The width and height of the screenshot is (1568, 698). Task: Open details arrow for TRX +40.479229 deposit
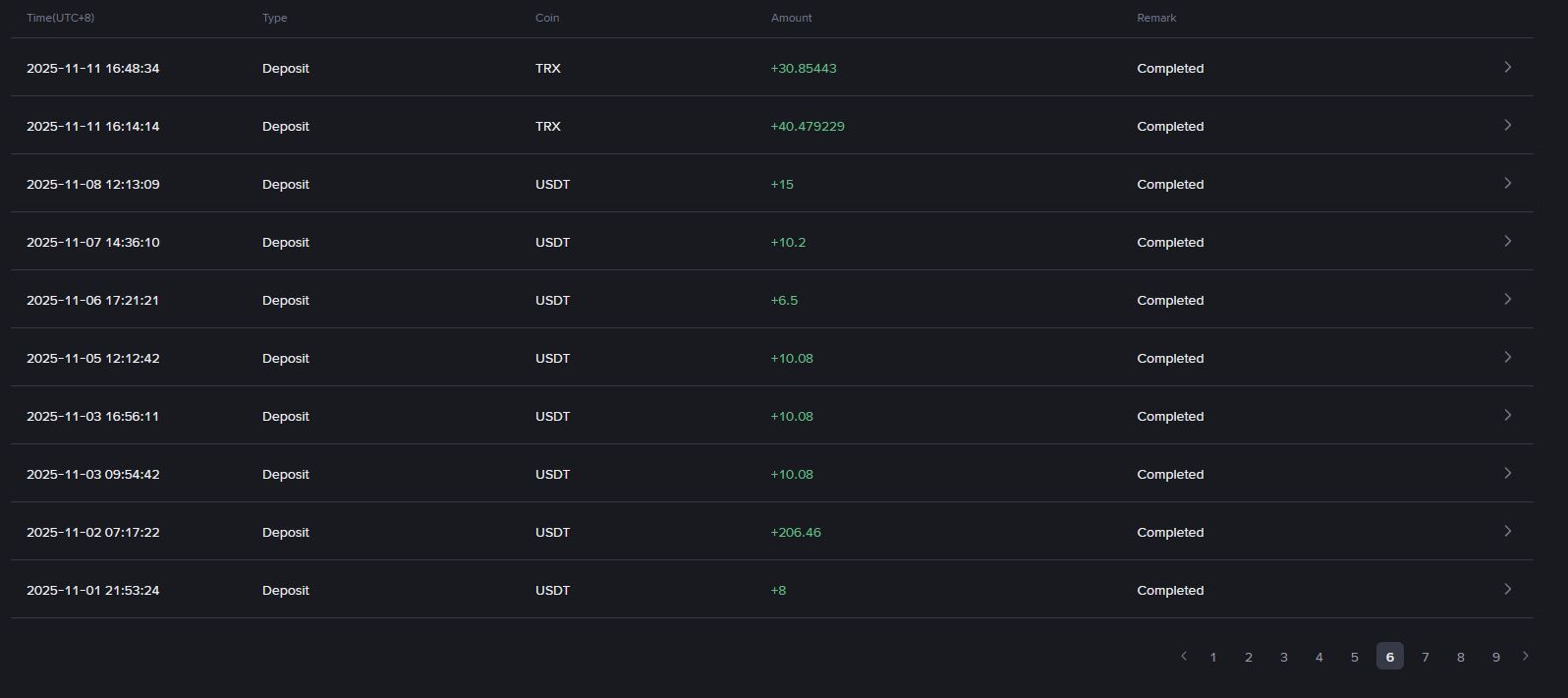tap(1507, 125)
